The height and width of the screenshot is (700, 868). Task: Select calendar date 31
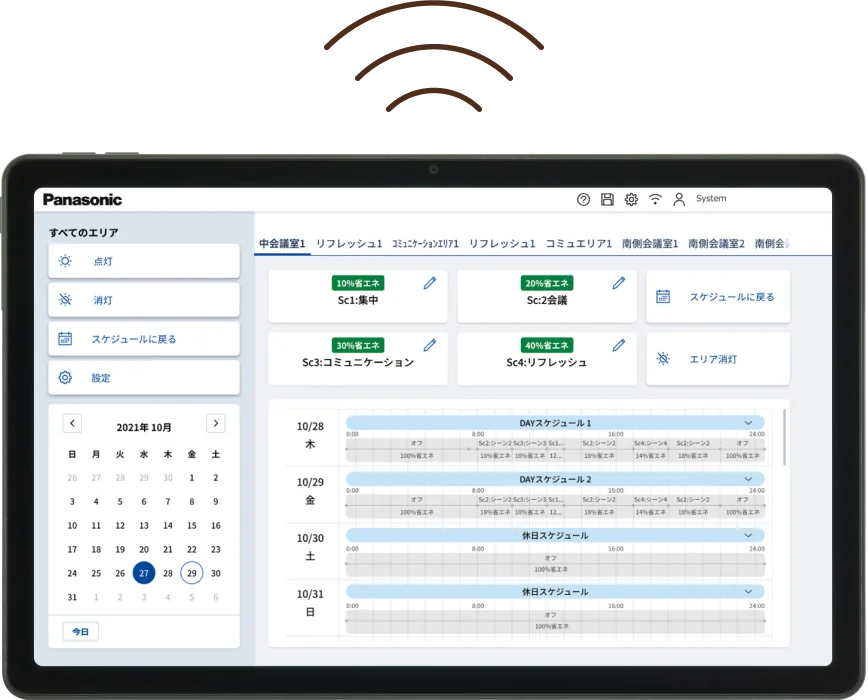(72, 597)
